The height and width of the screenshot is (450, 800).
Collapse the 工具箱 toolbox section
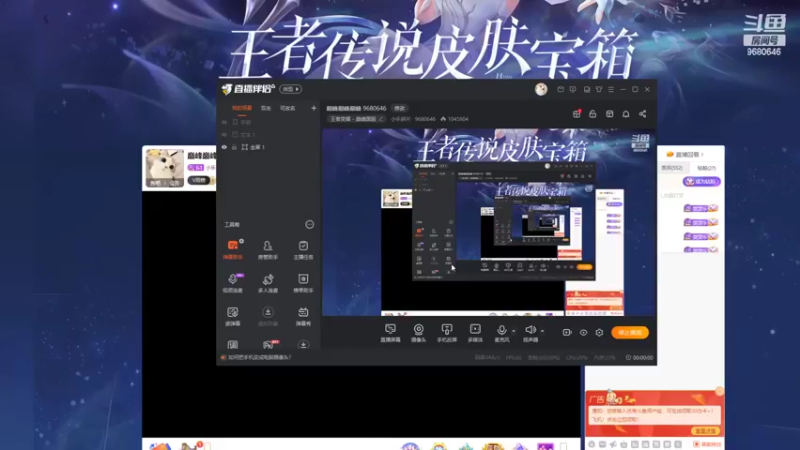310,224
